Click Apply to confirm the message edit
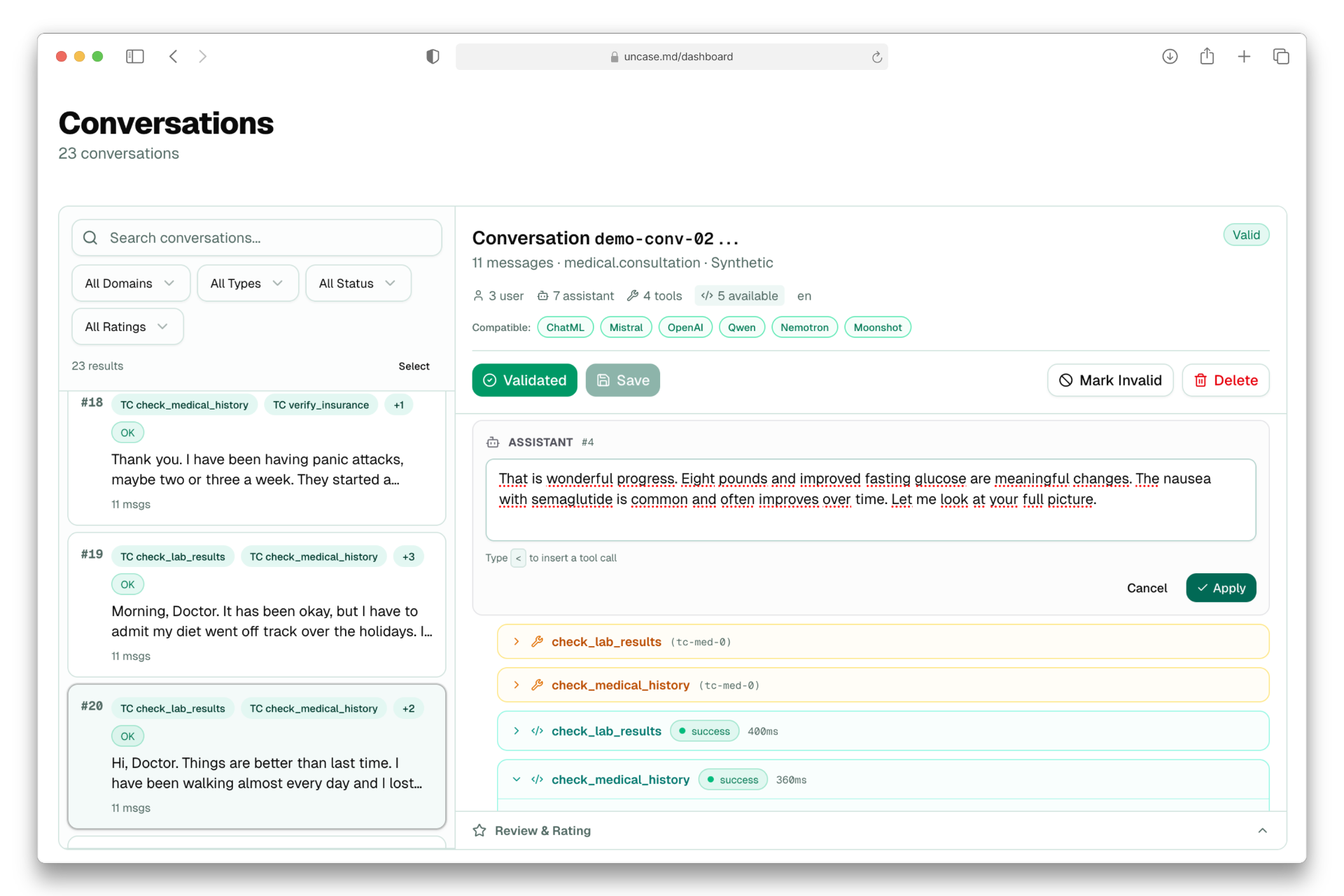The height and width of the screenshot is (896, 1344). coord(1221,588)
